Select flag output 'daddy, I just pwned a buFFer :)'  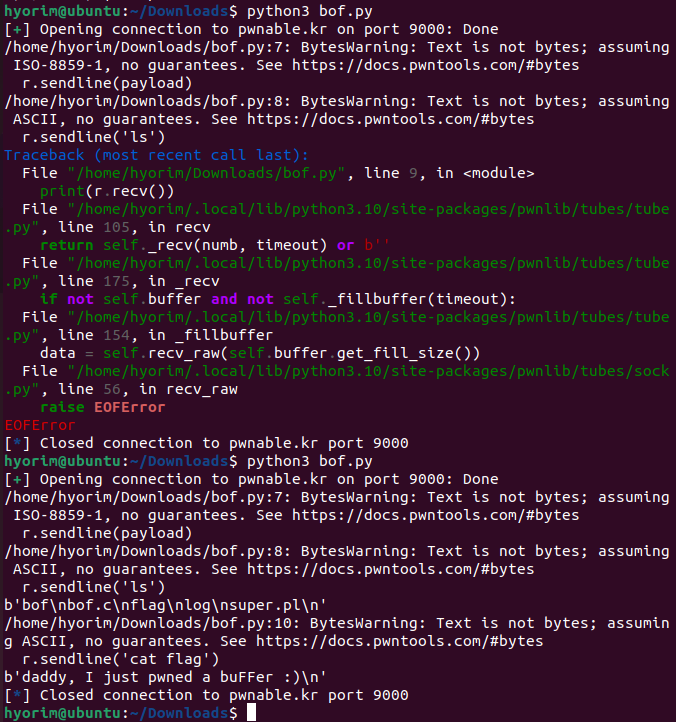click(165, 677)
